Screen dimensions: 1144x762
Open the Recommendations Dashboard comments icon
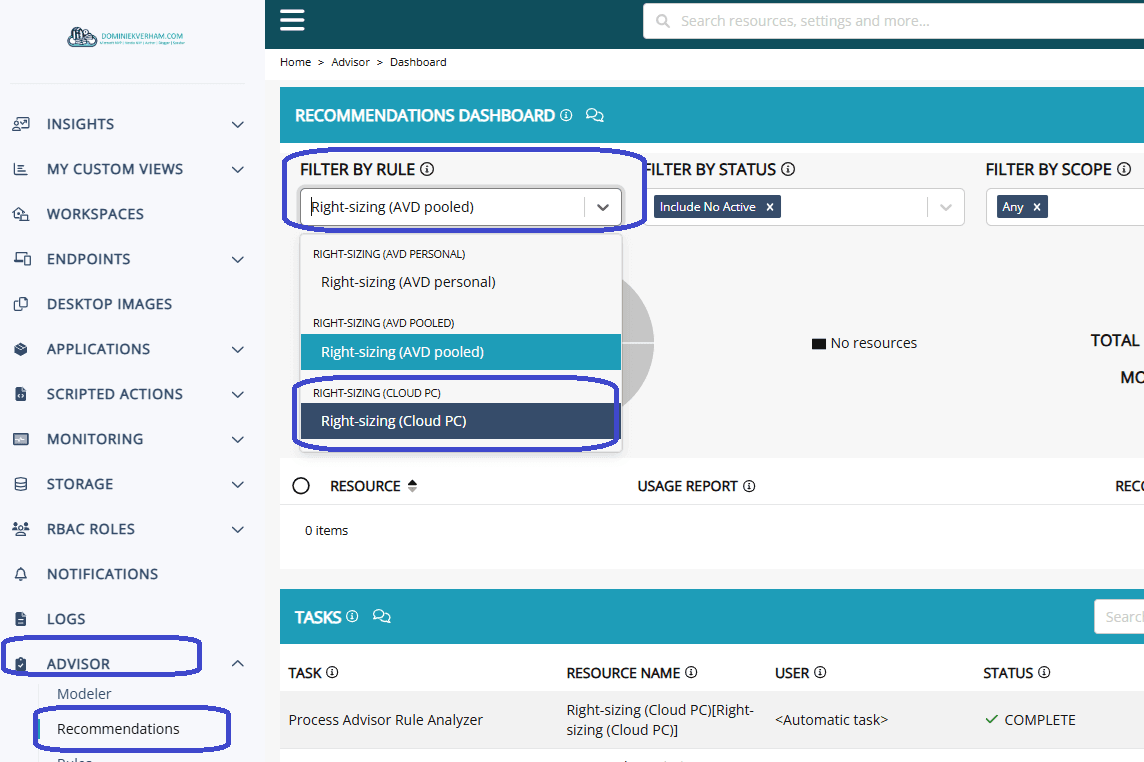595,115
